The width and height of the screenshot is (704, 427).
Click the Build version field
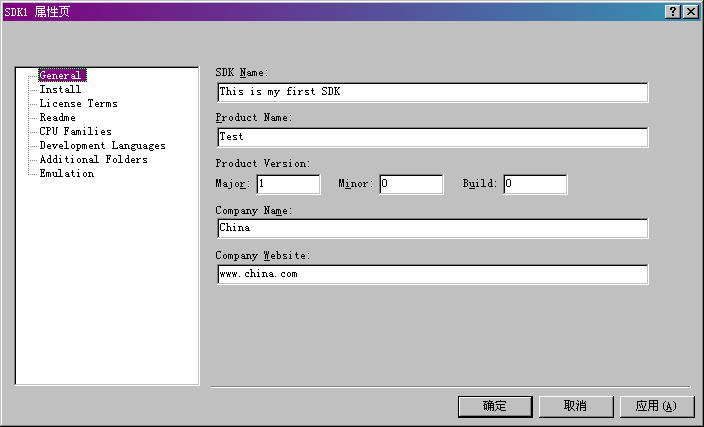point(535,184)
